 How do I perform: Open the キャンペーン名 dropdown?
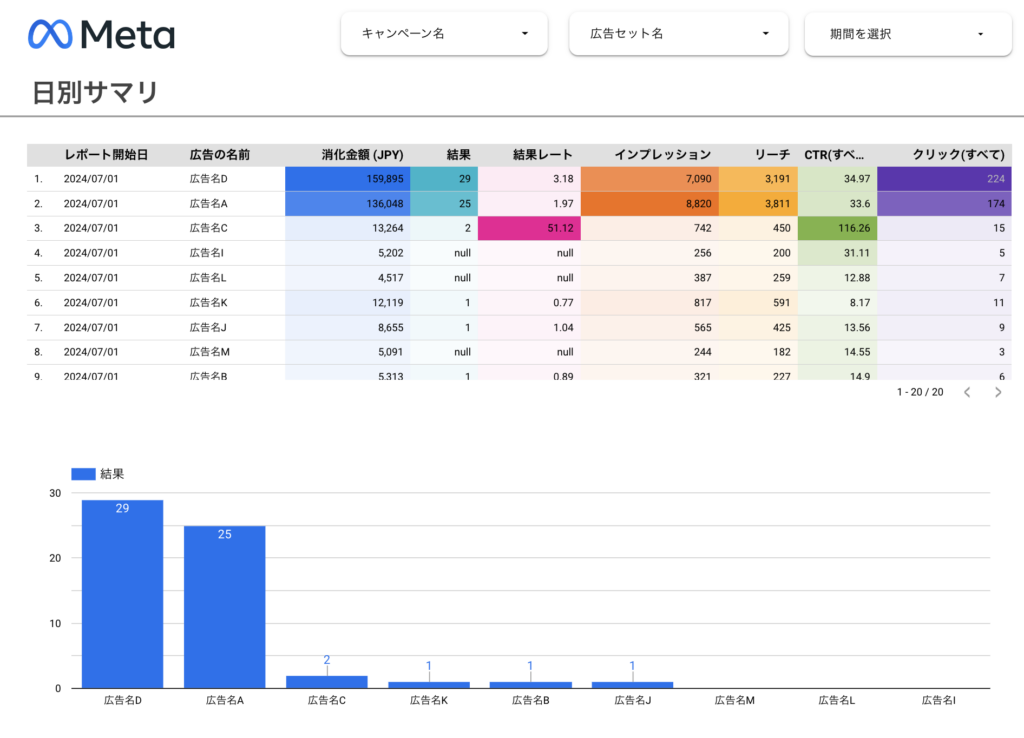click(444, 34)
